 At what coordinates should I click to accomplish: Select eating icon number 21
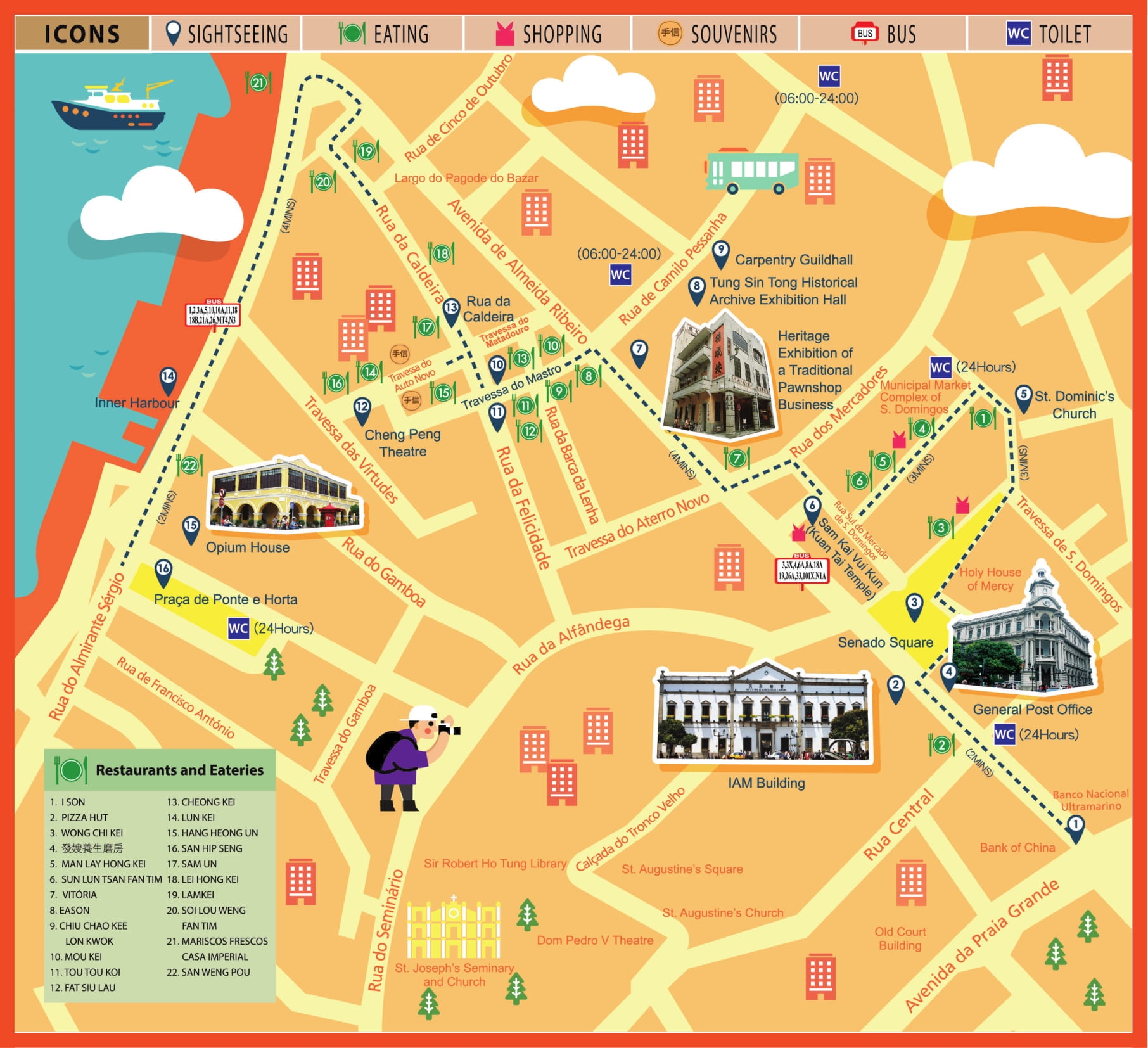[x=258, y=83]
